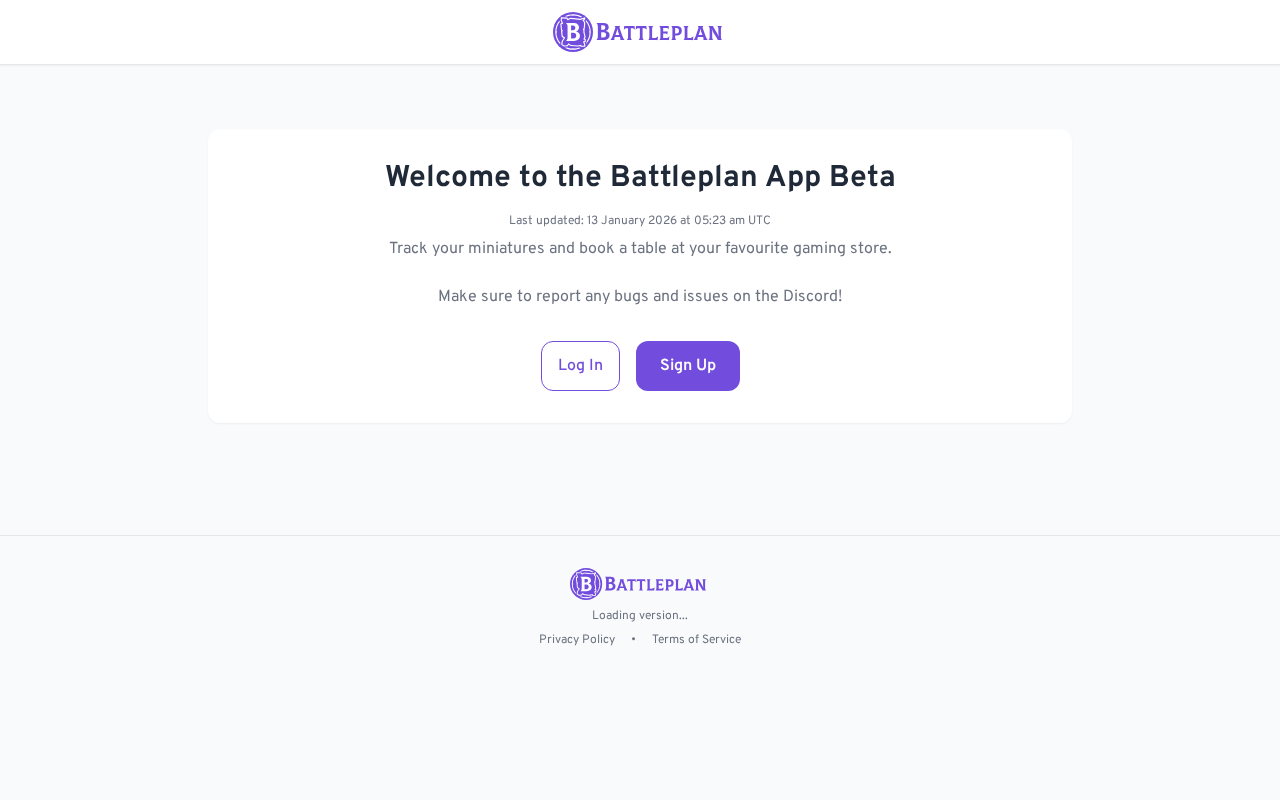Open the Privacy Policy link
This screenshot has width=1280, height=800.
pyautogui.click(x=577, y=640)
